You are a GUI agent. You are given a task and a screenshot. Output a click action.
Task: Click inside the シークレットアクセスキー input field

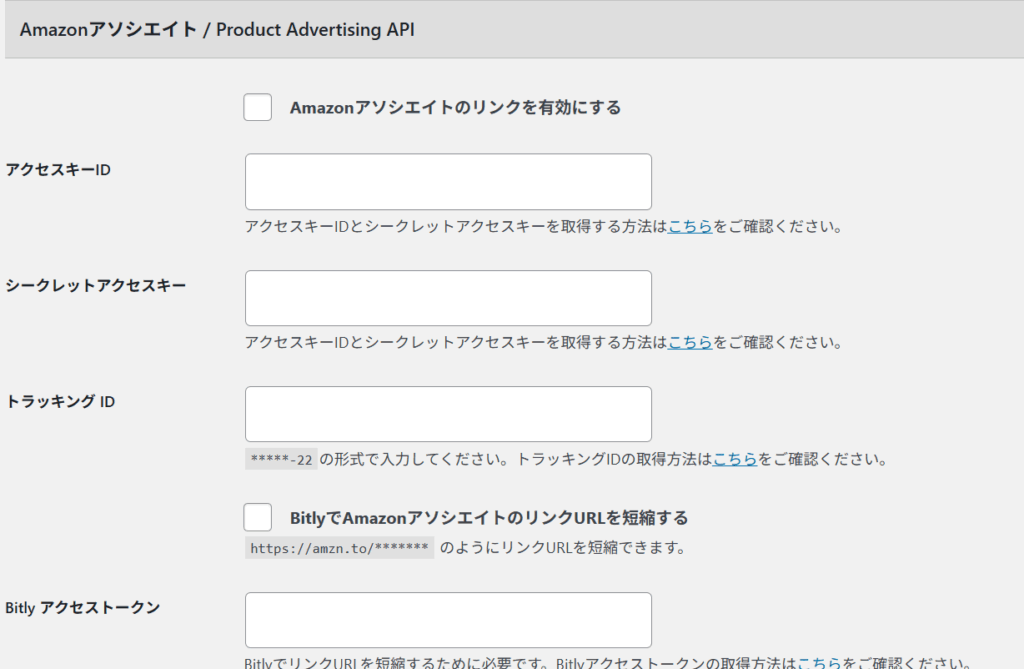point(448,297)
